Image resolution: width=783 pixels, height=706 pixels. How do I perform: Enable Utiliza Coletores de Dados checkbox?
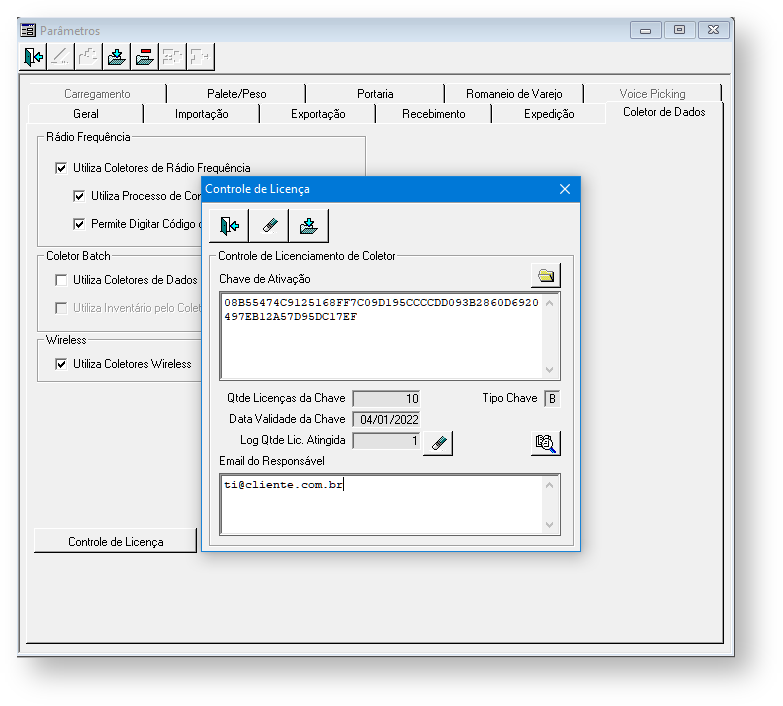(x=61, y=280)
